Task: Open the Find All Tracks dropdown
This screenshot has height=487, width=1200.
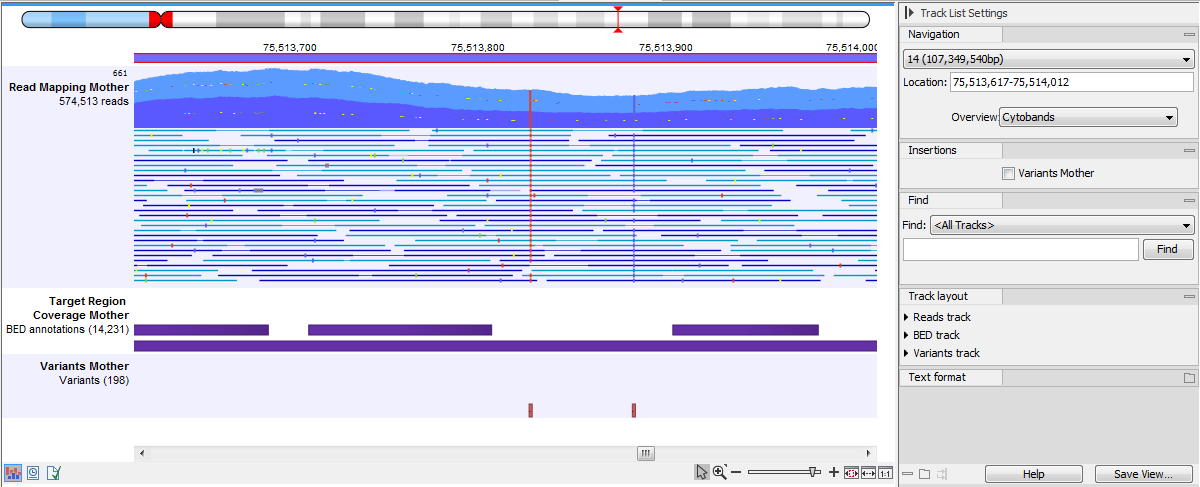Action: (x=1061, y=225)
